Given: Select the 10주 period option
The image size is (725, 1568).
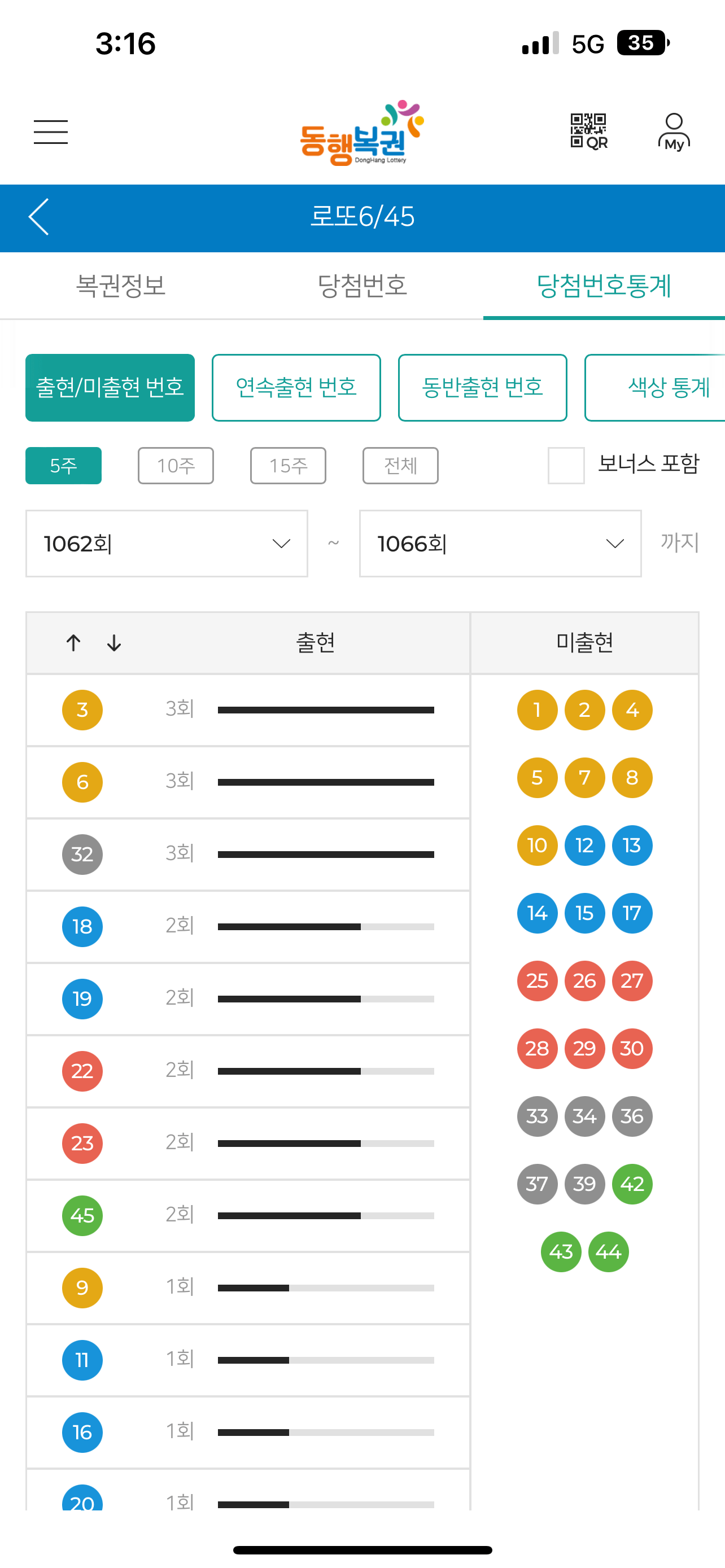Looking at the screenshot, I should click(x=175, y=466).
